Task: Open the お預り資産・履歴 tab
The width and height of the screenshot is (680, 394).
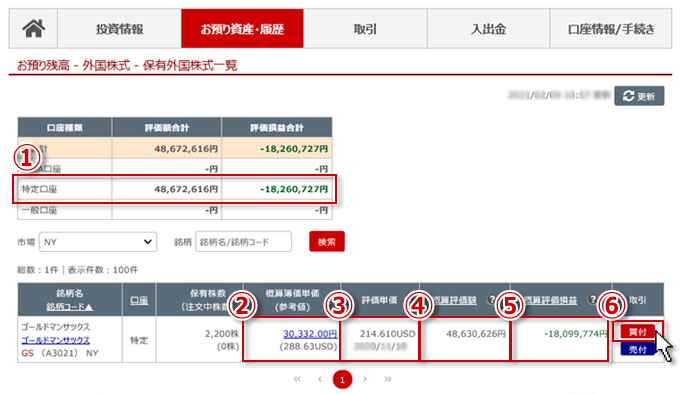Action: click(242, 29)
